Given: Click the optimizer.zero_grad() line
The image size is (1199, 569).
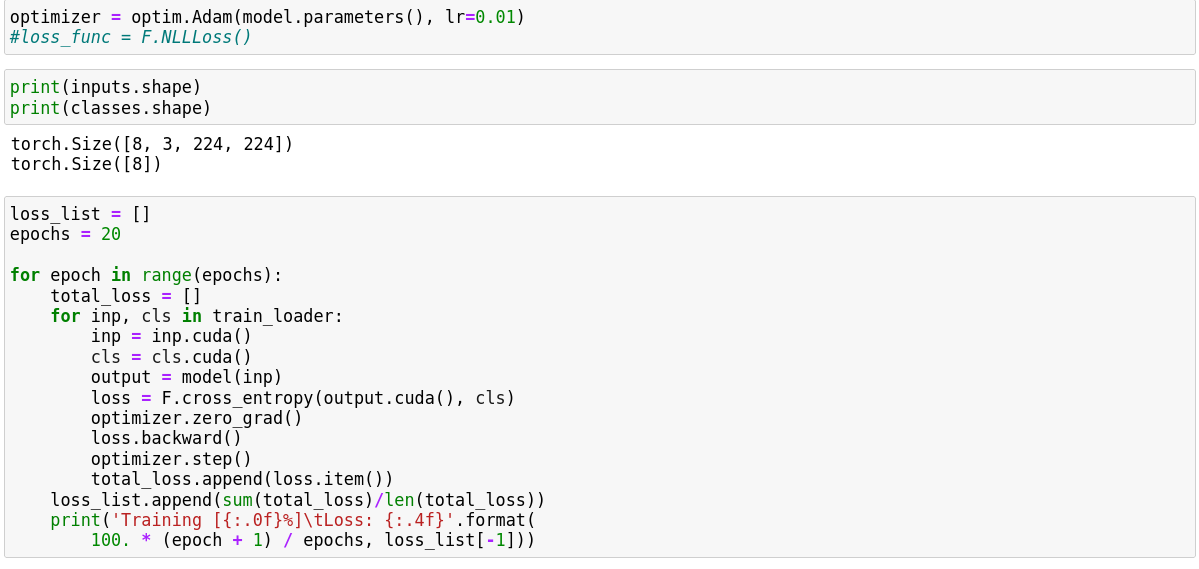Looking at the screenshot, I should pyautogui.click(x=196, y=418).
